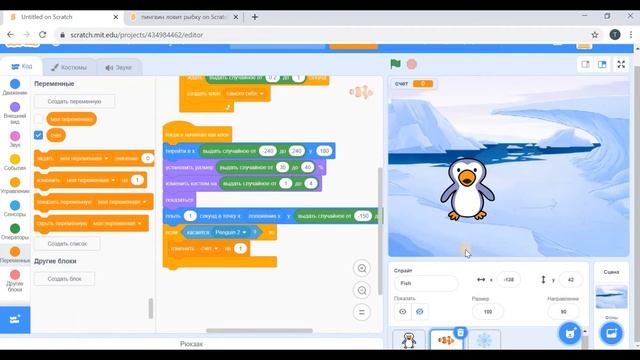Zoom out of the code workspace
The image size is (640, 360).
click(362, 291)
